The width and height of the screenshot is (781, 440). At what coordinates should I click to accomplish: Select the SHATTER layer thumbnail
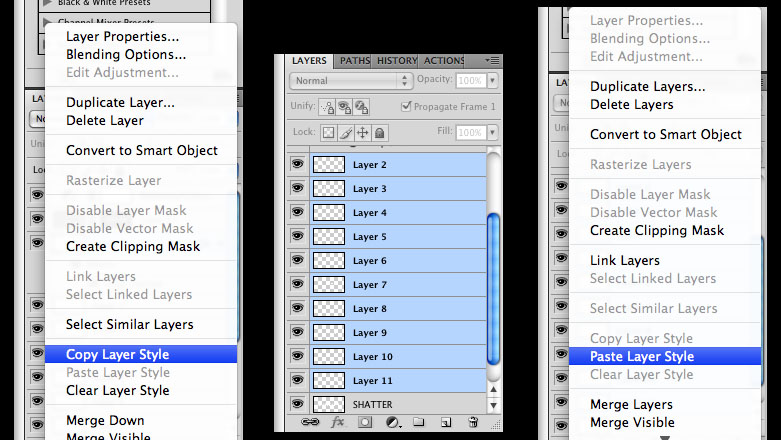329,404
